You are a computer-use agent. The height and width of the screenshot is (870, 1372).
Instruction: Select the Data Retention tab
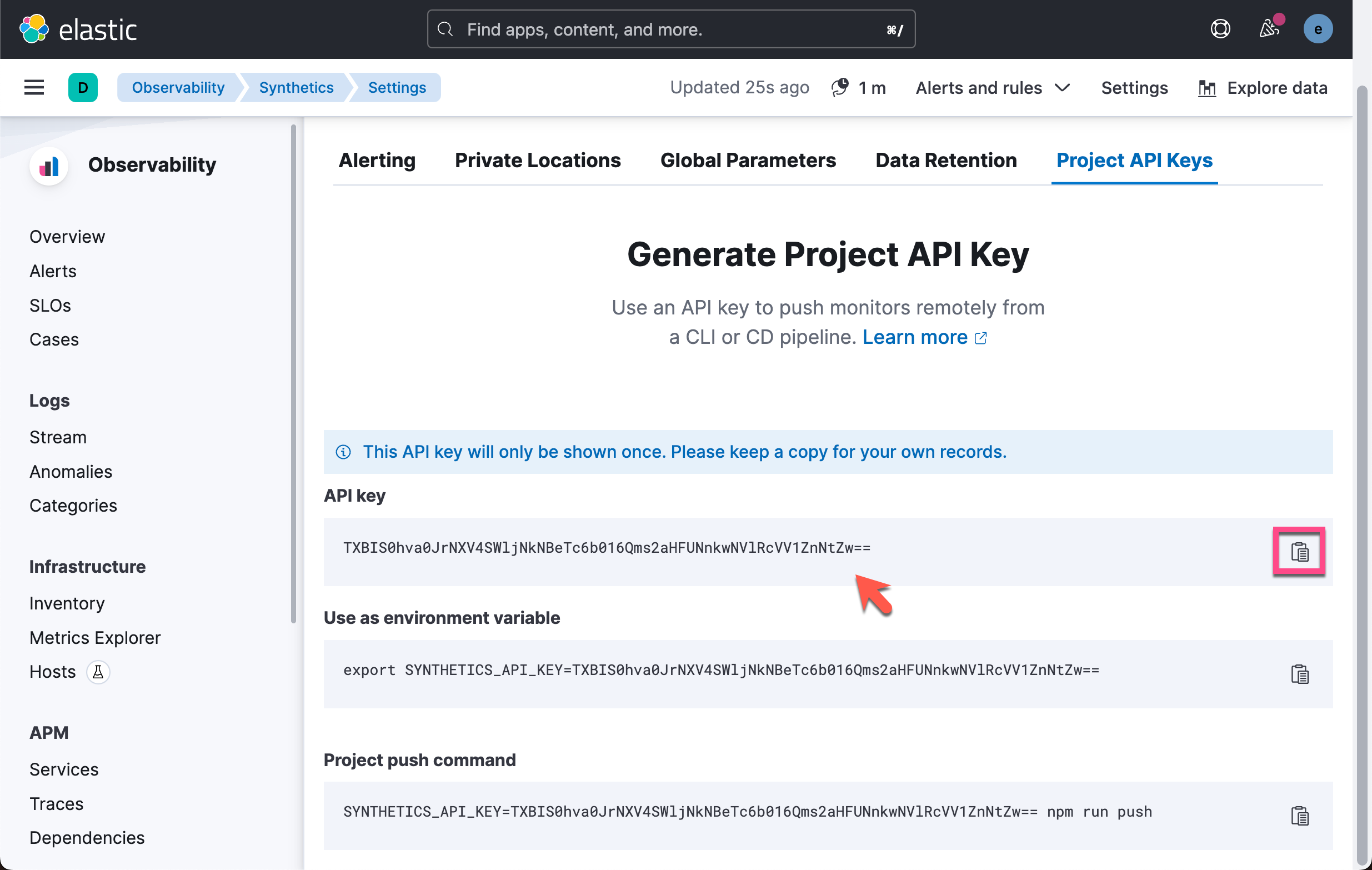click(946, 161)
